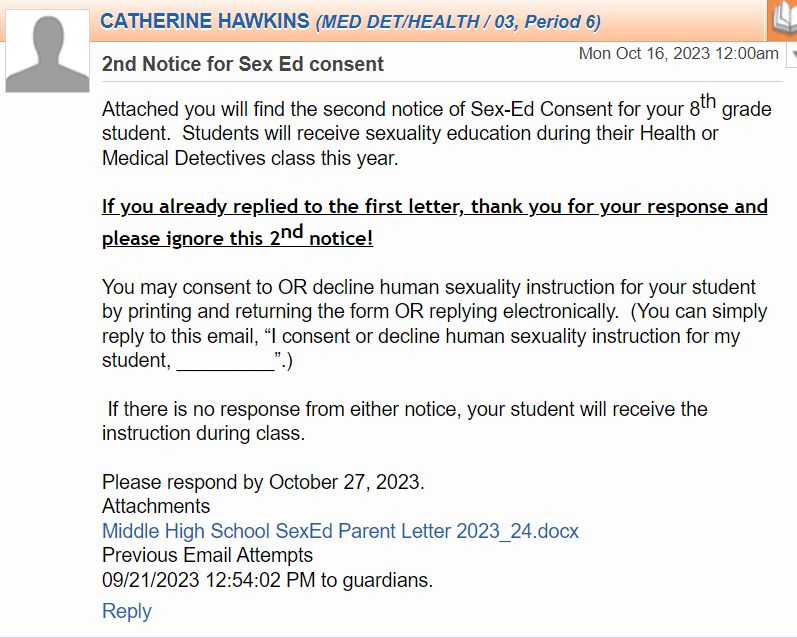Open the book icon in header
The width and height of the screenshot is (797, 638).
783,19
